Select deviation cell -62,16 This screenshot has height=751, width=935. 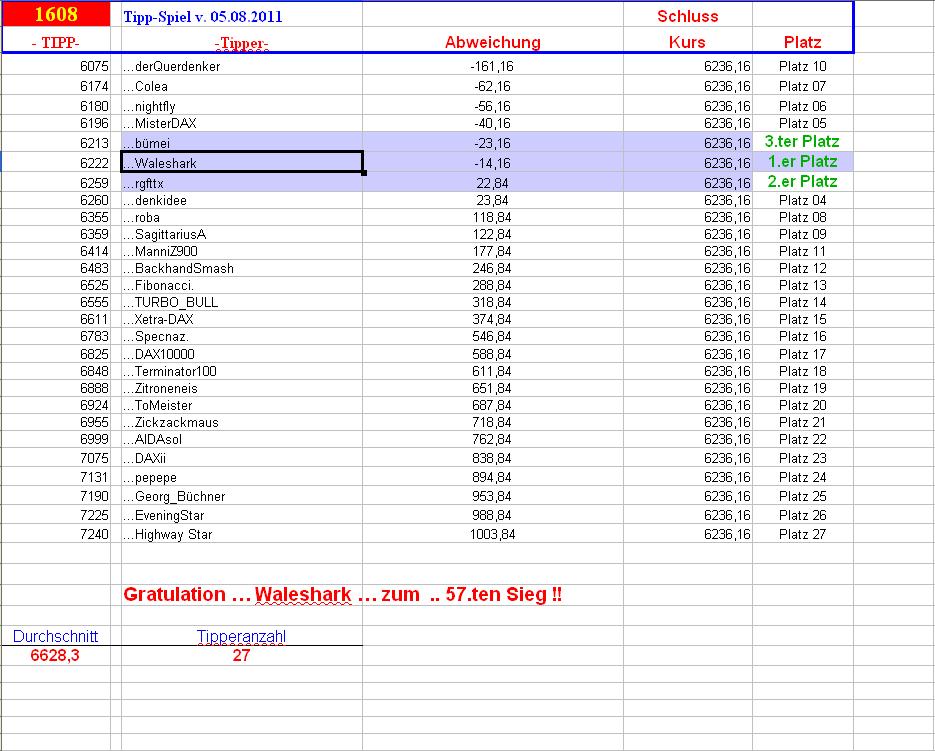pos(493,86)
